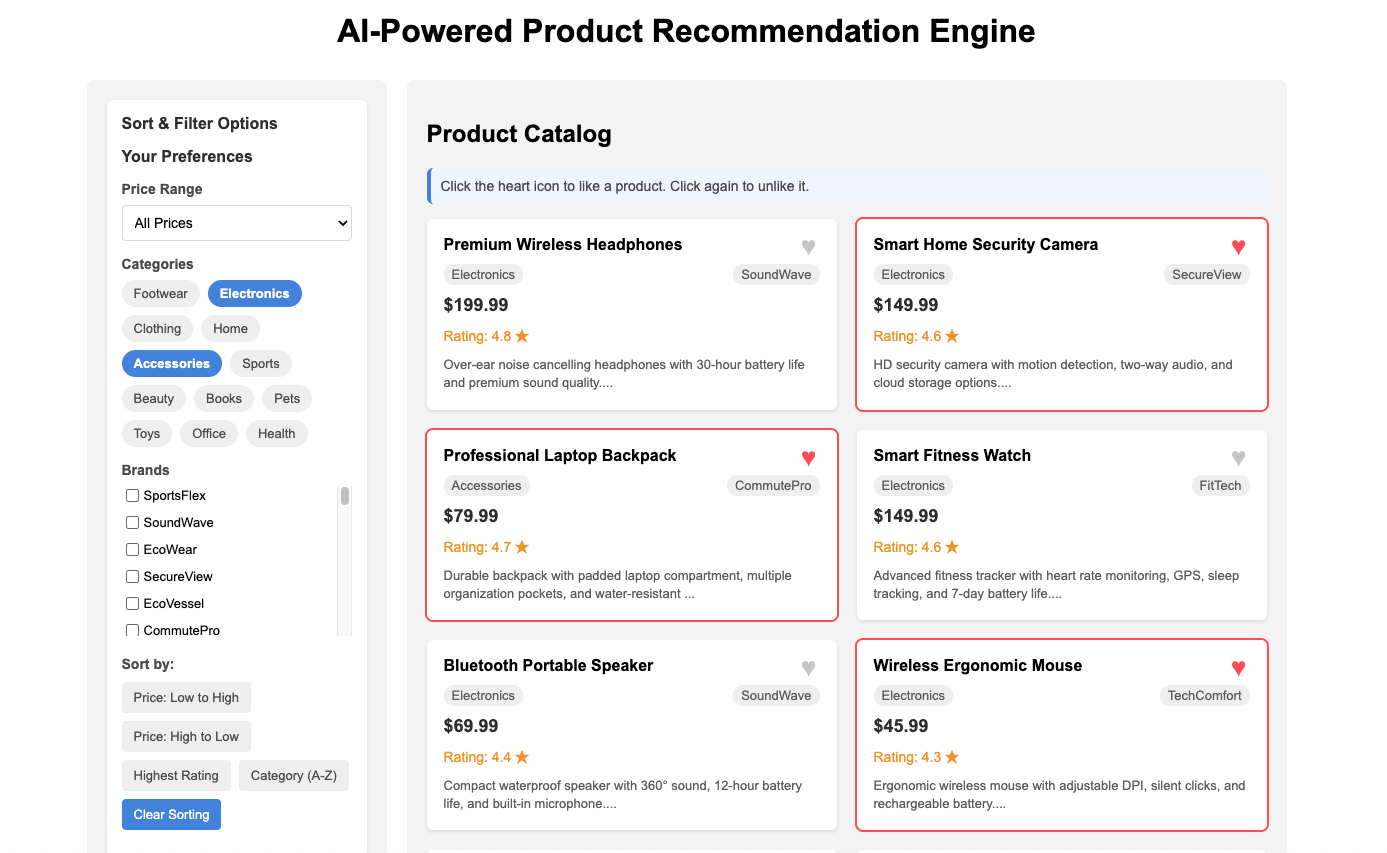Click the CommutePro brand tag on backpack card

click(x=773, y=485)
